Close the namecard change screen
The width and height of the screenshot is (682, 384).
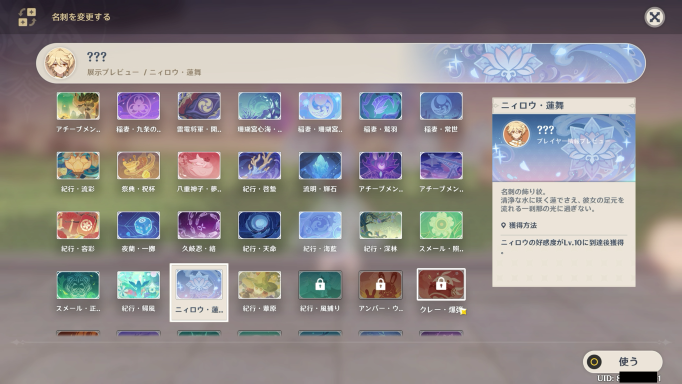654,17
